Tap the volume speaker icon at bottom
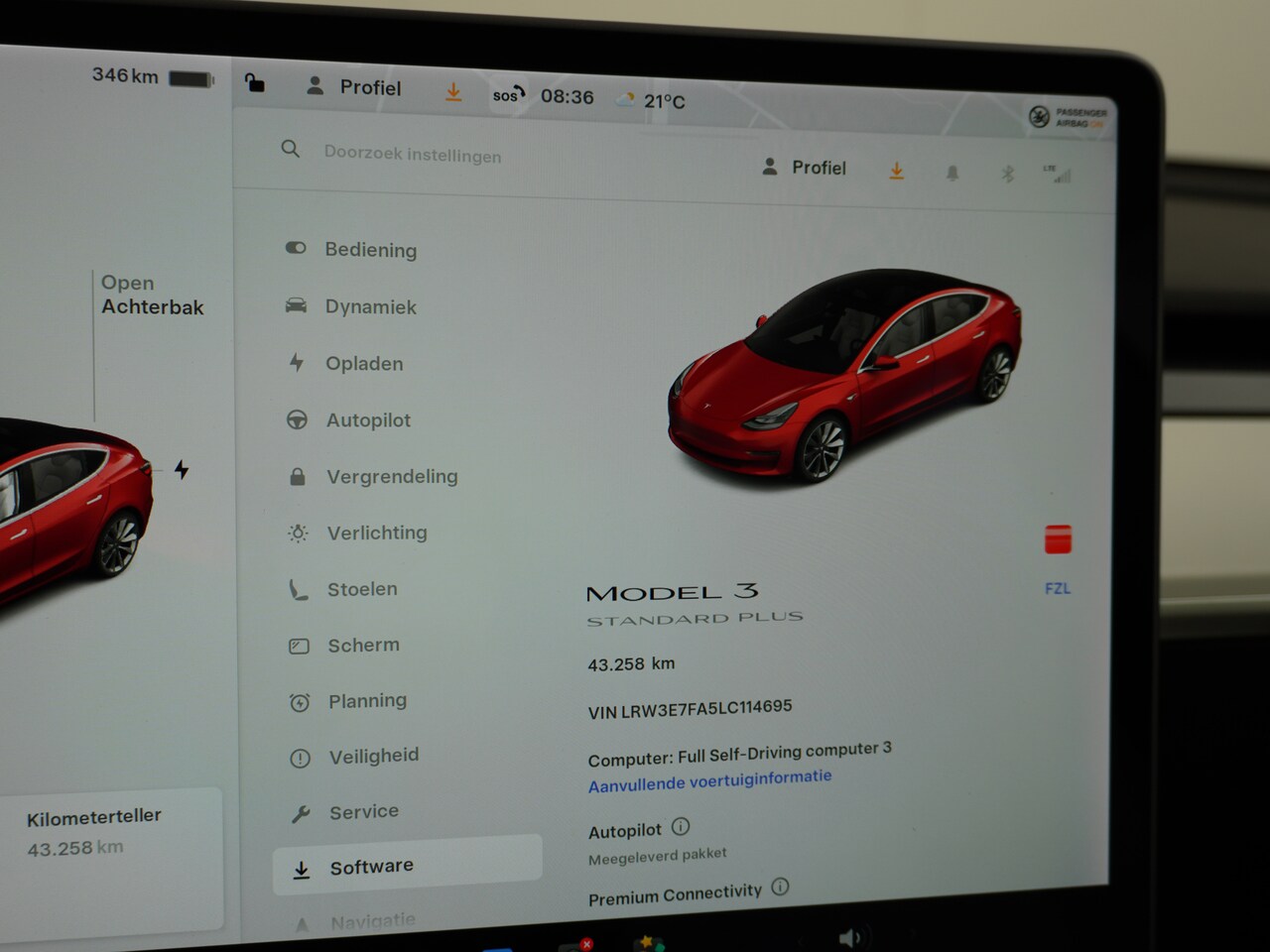Image resolution: width=1270 pixels, height=952 pixels. pos(850,936)
